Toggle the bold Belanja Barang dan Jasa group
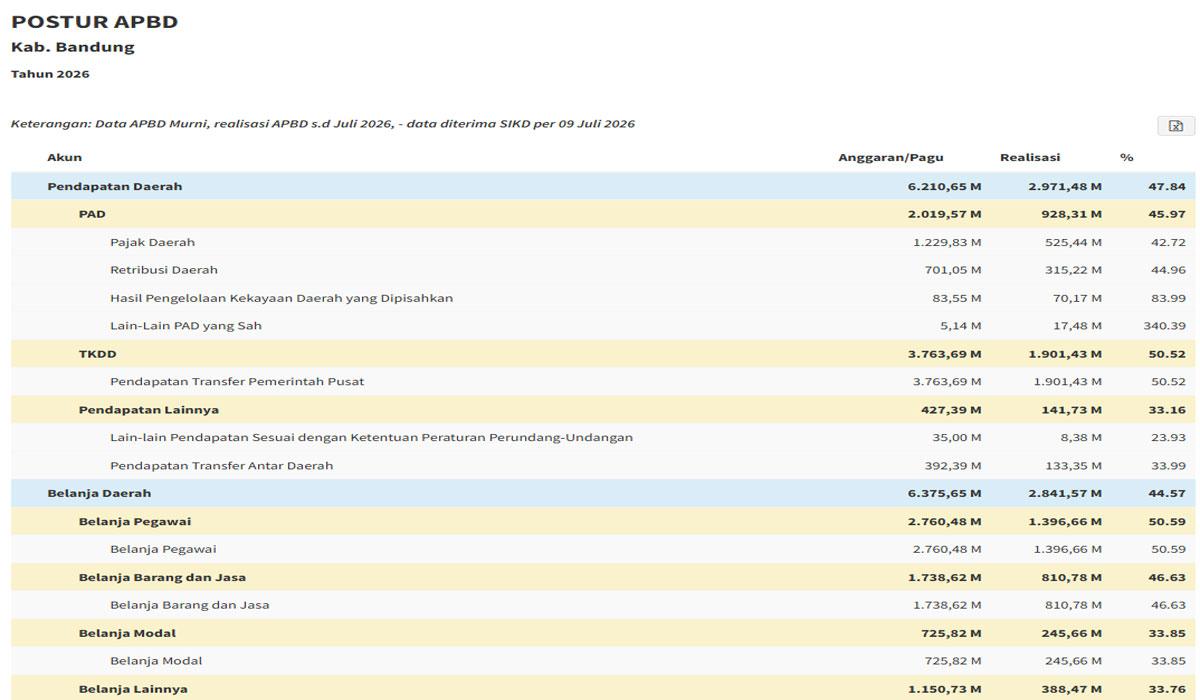 603,577
